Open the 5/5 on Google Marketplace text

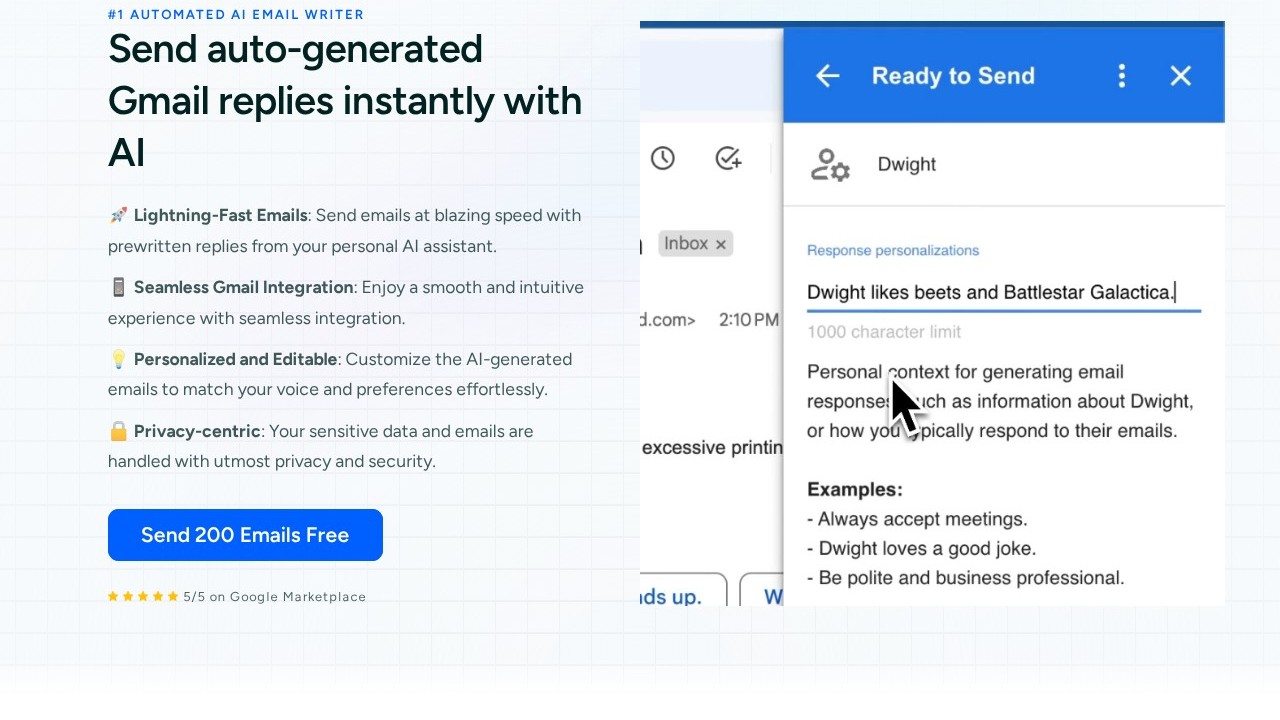pyautogui.click(x=274, y=597)
